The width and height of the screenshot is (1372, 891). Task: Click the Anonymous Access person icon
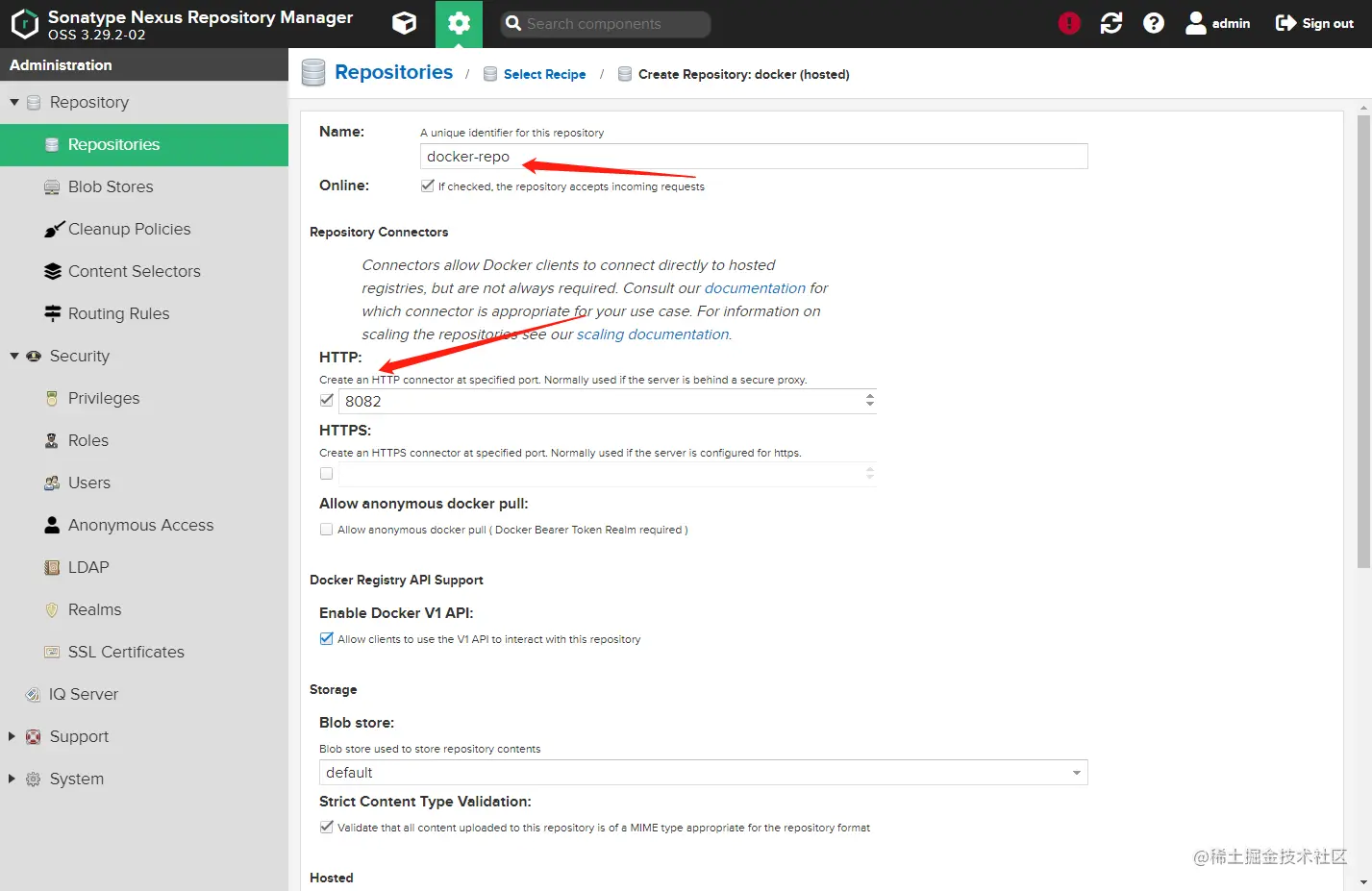click(x=52, y=525)
